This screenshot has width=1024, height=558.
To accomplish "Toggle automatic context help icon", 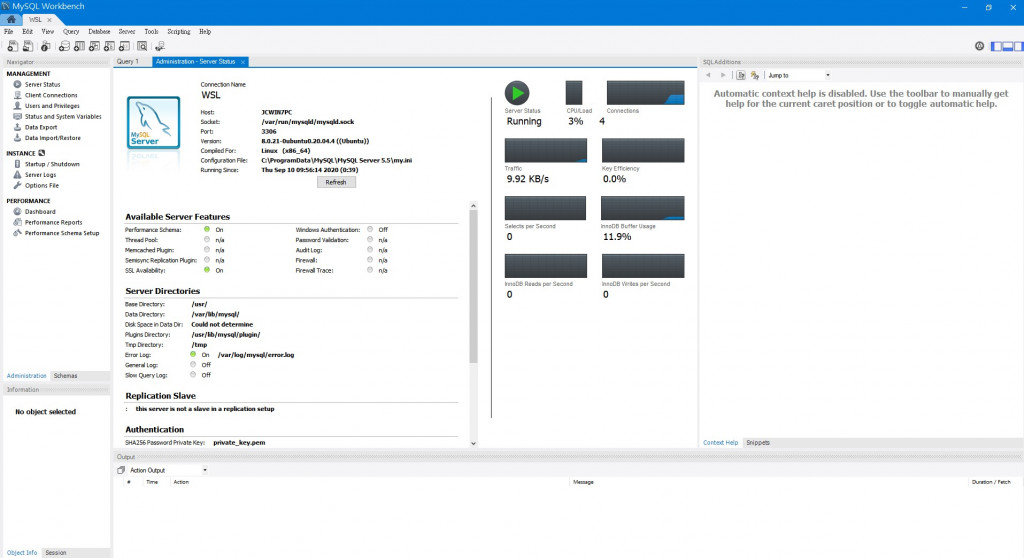I will [x=755, y=75].
